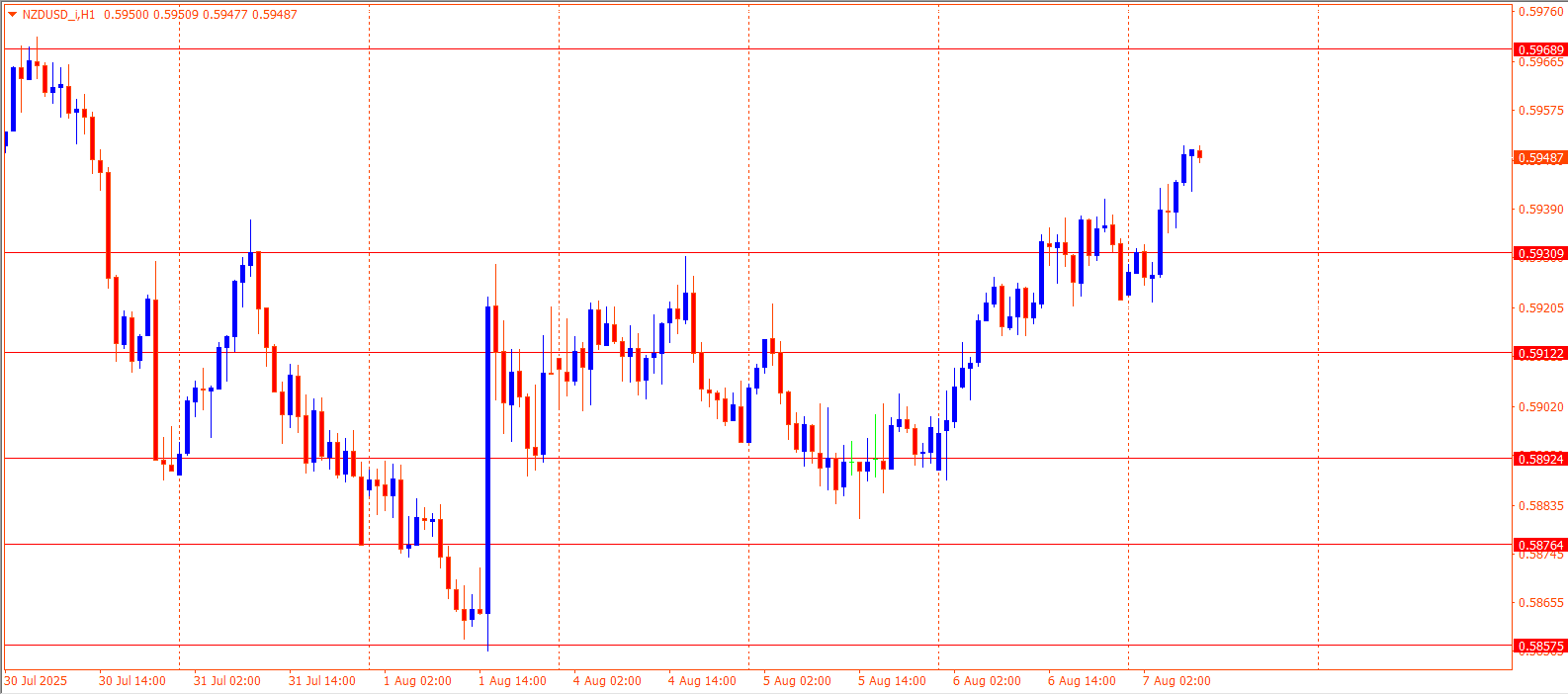This screenshot has height=695, width=1568.
Task: Click the 1 Aug 02:00 time label
Action: 417,681
